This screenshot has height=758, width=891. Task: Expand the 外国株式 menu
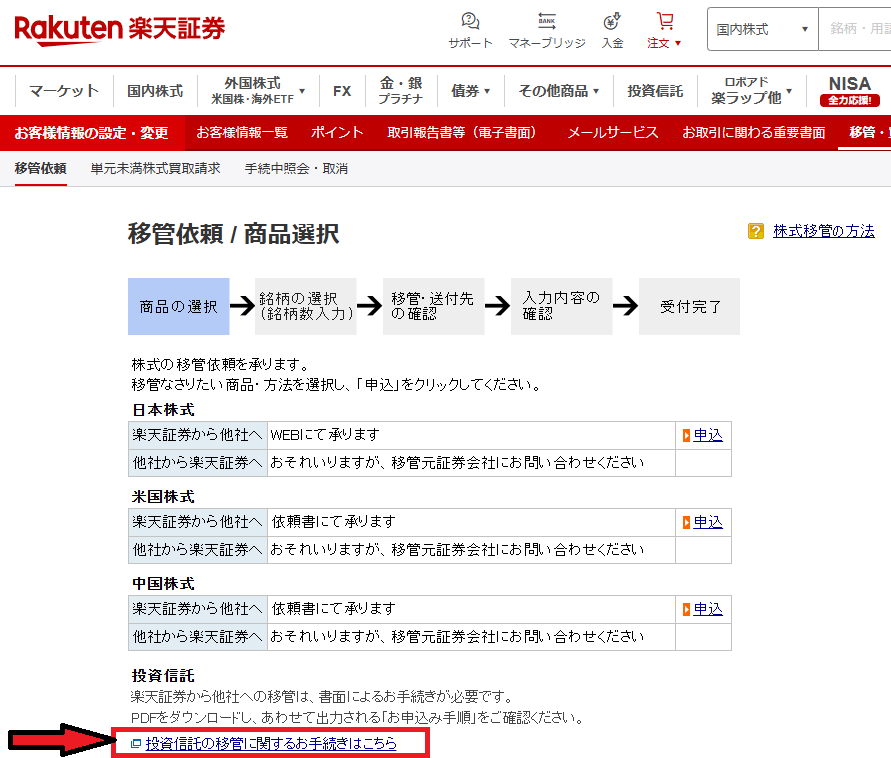click(x=258, y=91)
